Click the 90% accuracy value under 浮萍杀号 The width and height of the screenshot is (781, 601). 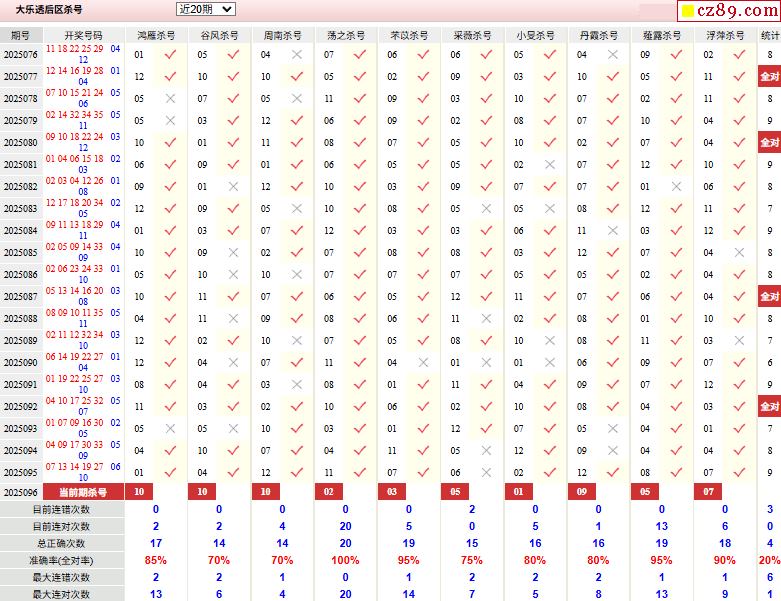(x=725, y=560)
